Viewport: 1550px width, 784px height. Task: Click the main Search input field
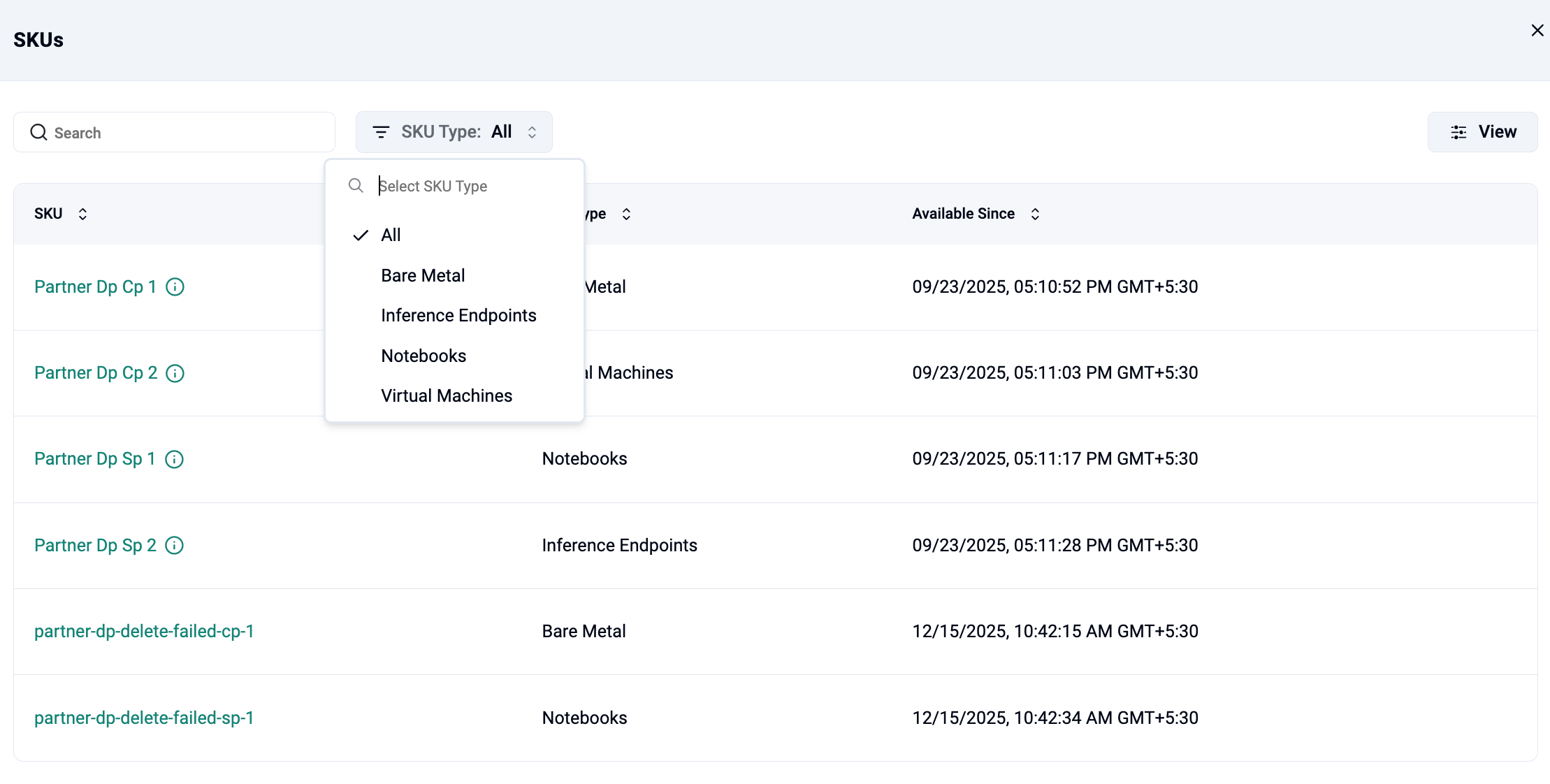coord(175,133)
